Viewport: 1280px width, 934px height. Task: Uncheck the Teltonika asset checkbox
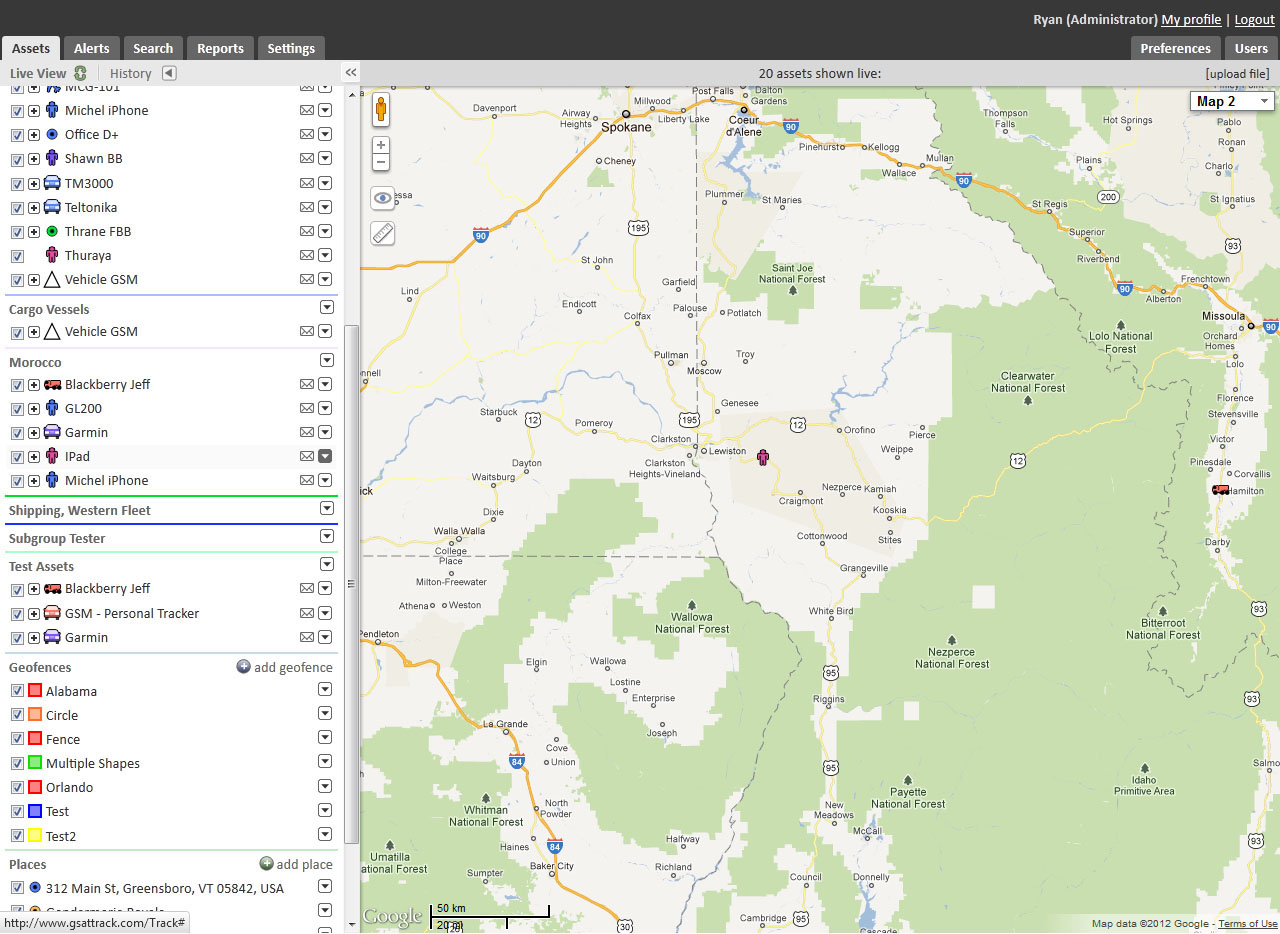click(17, 208)
